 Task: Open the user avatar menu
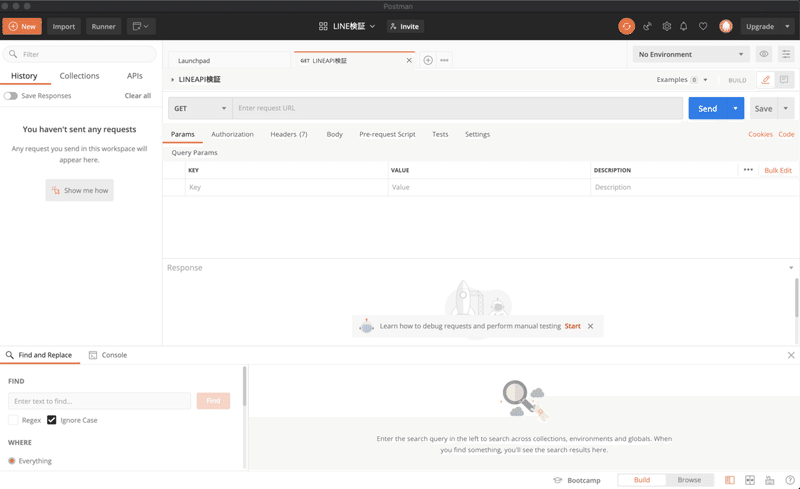tap(726, 26)
